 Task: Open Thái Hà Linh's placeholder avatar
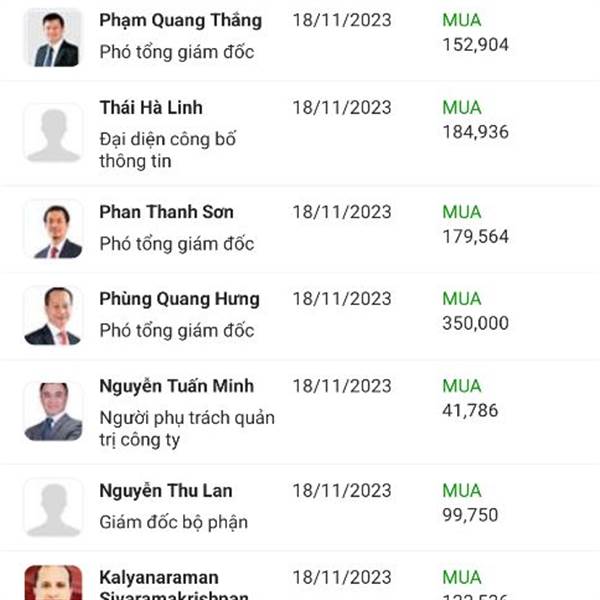(53, 133)
